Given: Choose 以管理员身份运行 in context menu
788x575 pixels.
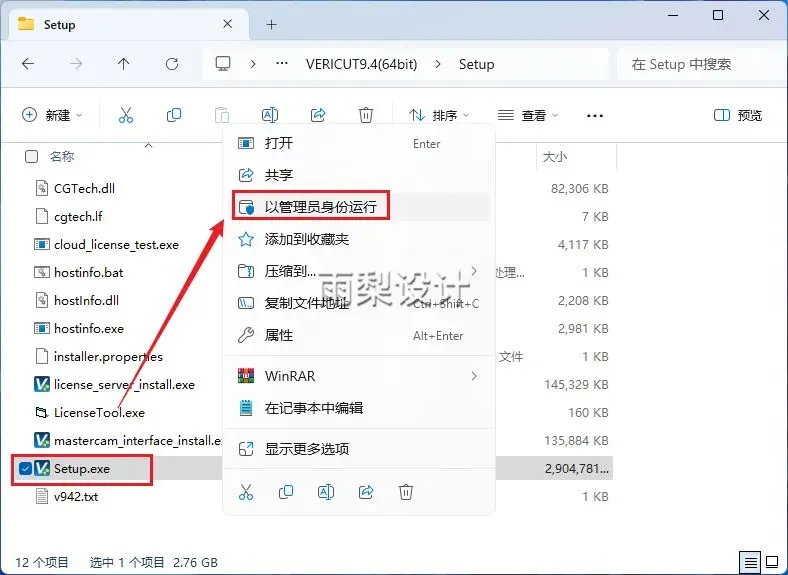Looking at the screenshot, I should (358, 207).
